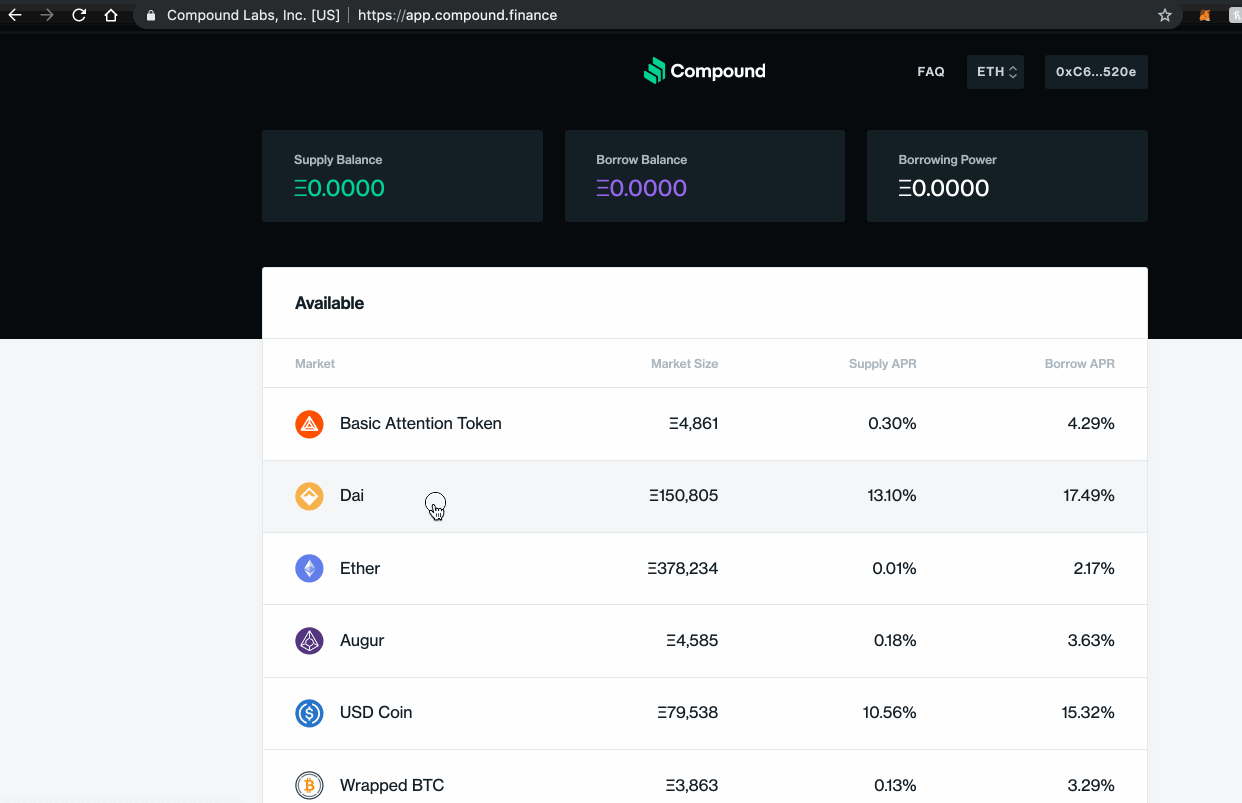
Task: Click Augur borrow APR 3.63%
Action: pyautogui.click(x=1091, y=641)
